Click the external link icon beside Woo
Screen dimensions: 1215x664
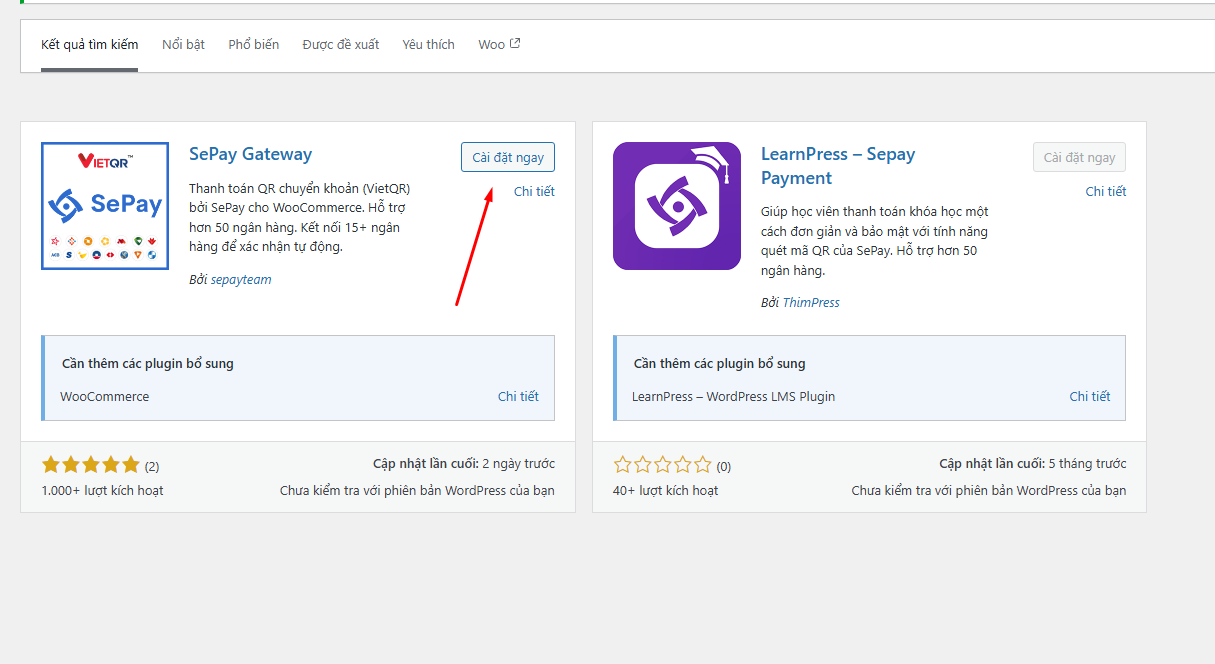(x=515, y=44)
